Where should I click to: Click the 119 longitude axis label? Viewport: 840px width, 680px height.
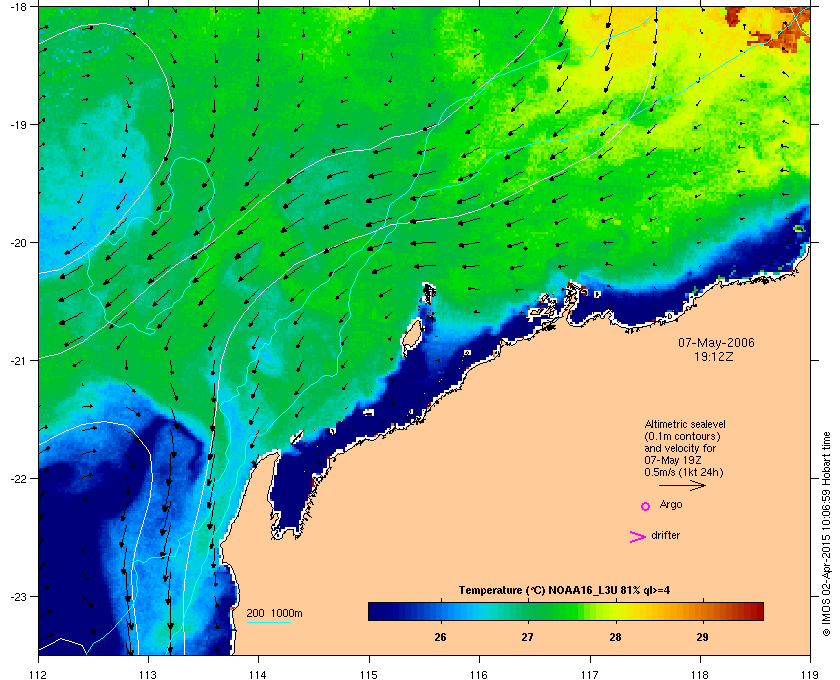(x=810, y=675)
